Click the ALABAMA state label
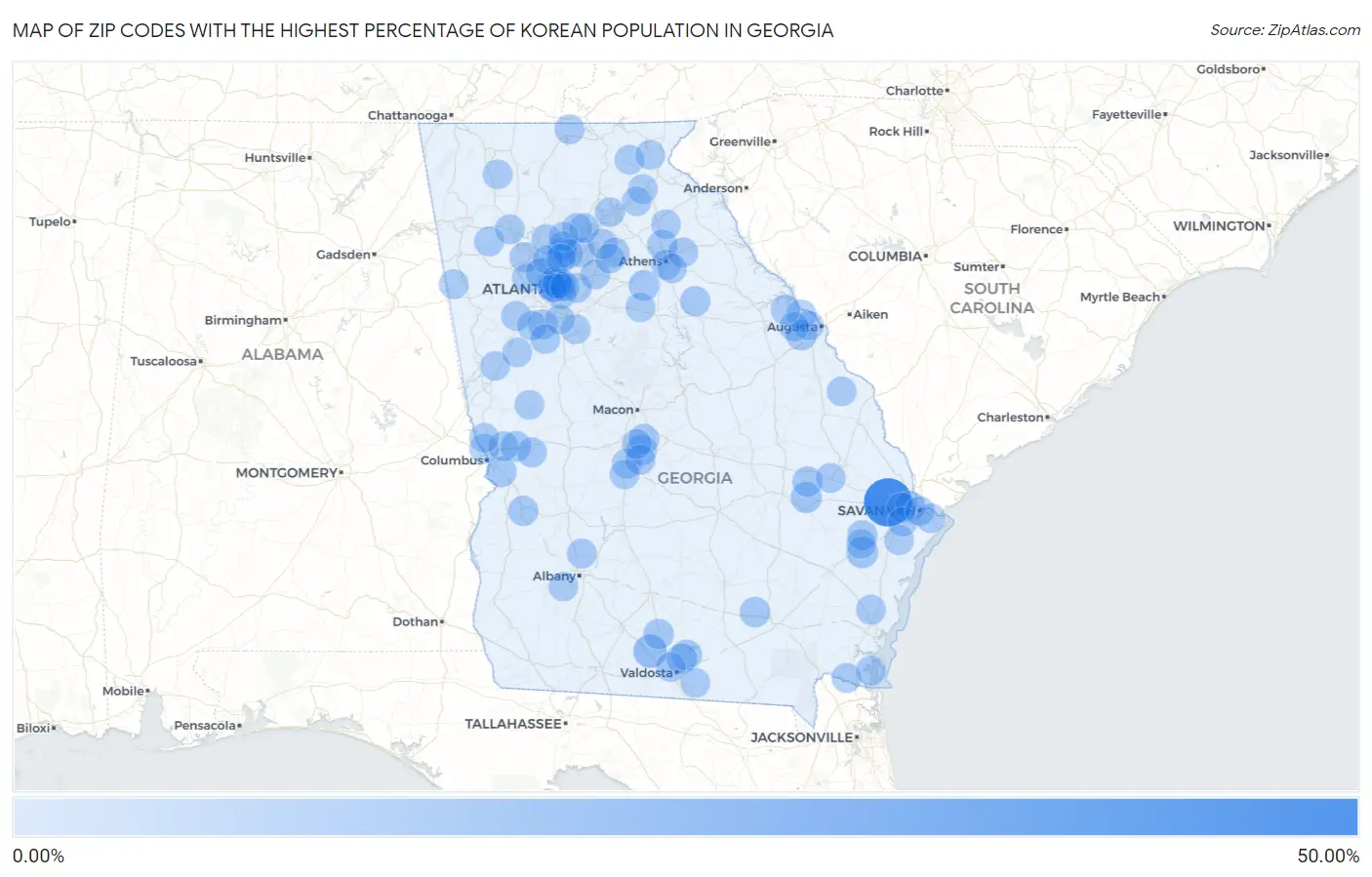The height and width of the screenshot is (877, 1372). pyautogui.click(x=282, y=354)
